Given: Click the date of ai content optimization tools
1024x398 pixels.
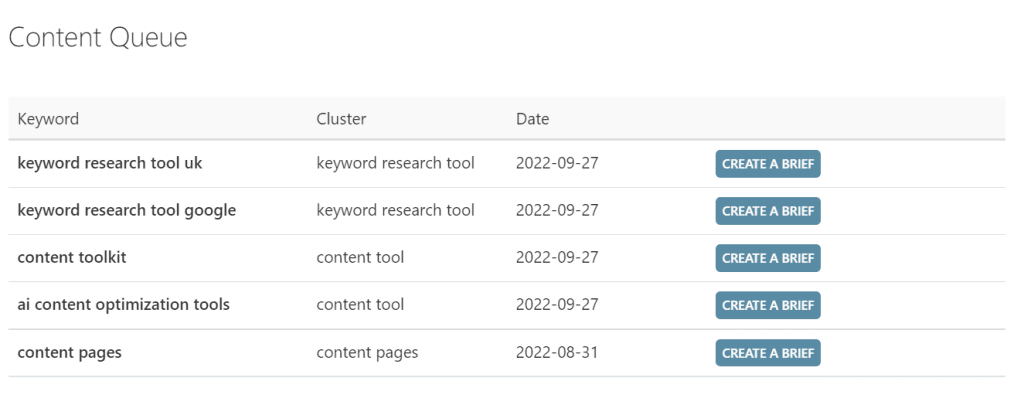Looking at the screenshot, I should pyautogui.click(x=557, y=305).
